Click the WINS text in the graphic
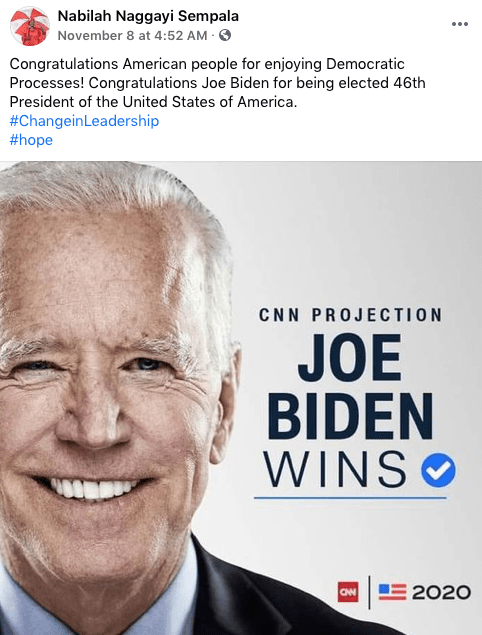 tap(335, 469)
